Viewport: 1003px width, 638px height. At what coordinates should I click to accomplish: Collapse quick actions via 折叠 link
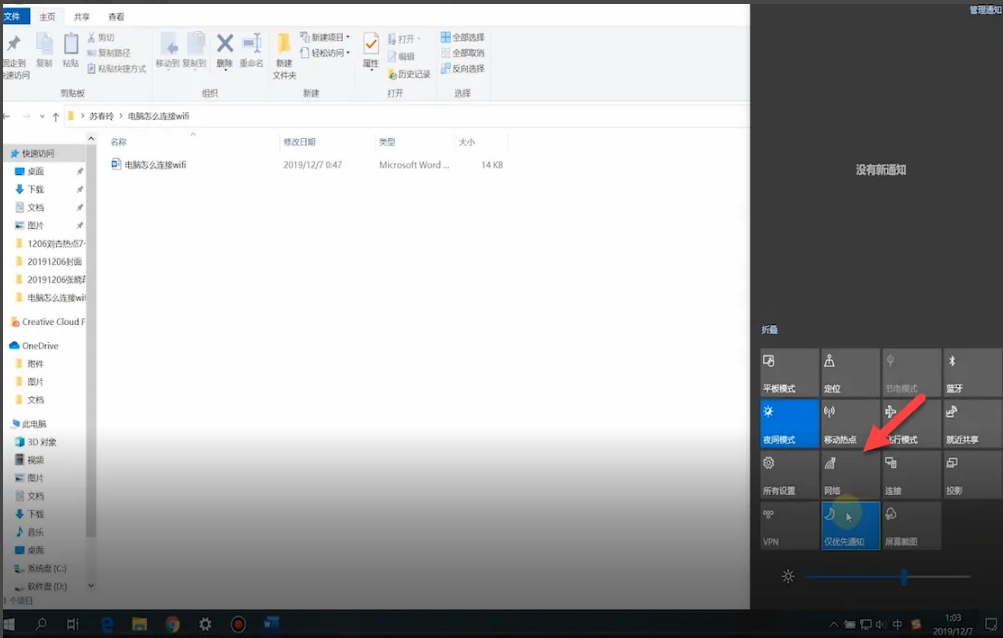click(769, 329)
